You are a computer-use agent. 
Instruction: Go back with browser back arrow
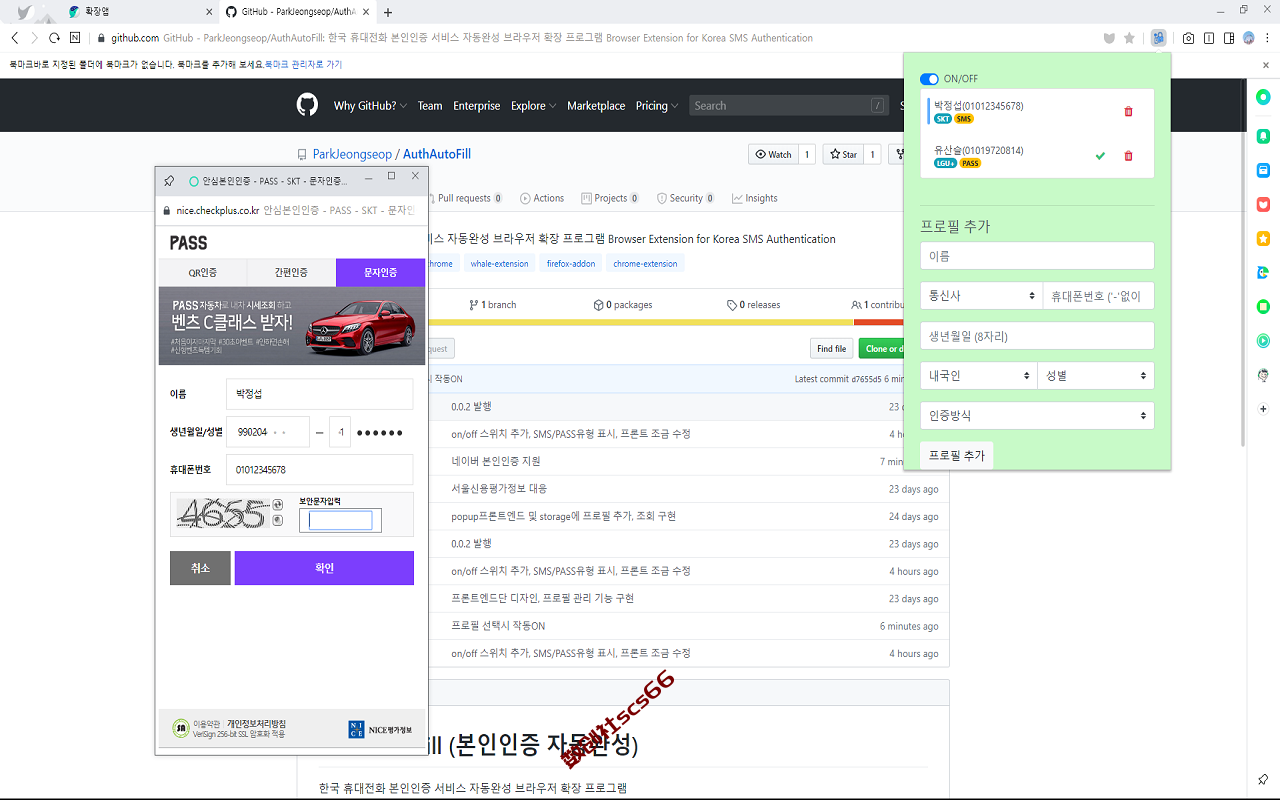(x=14, y=38)
